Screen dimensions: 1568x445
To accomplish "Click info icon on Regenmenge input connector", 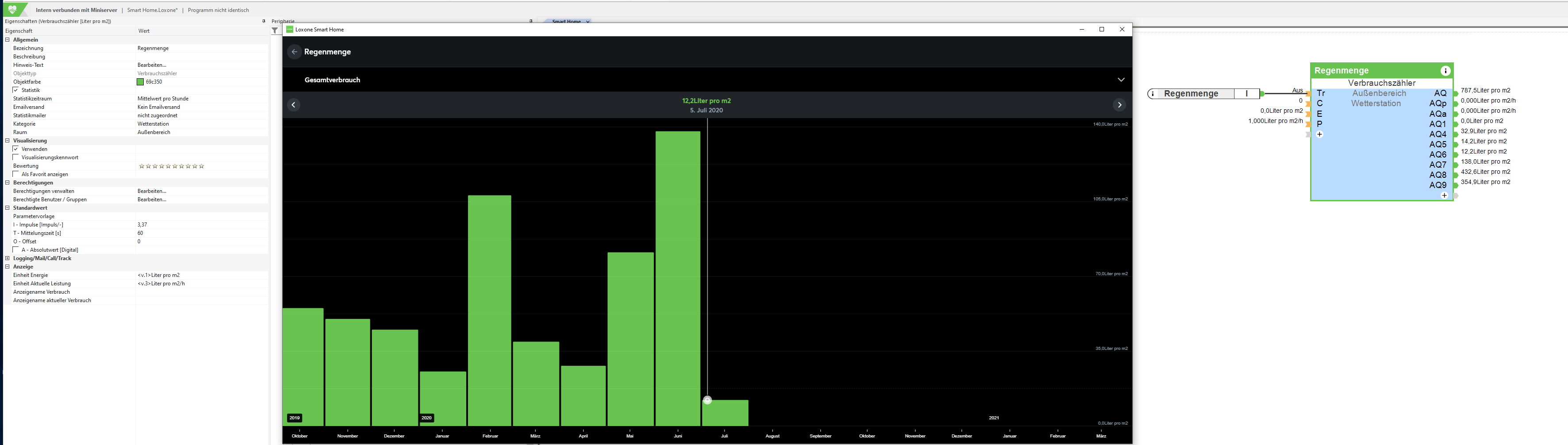I will point(1153,94).
